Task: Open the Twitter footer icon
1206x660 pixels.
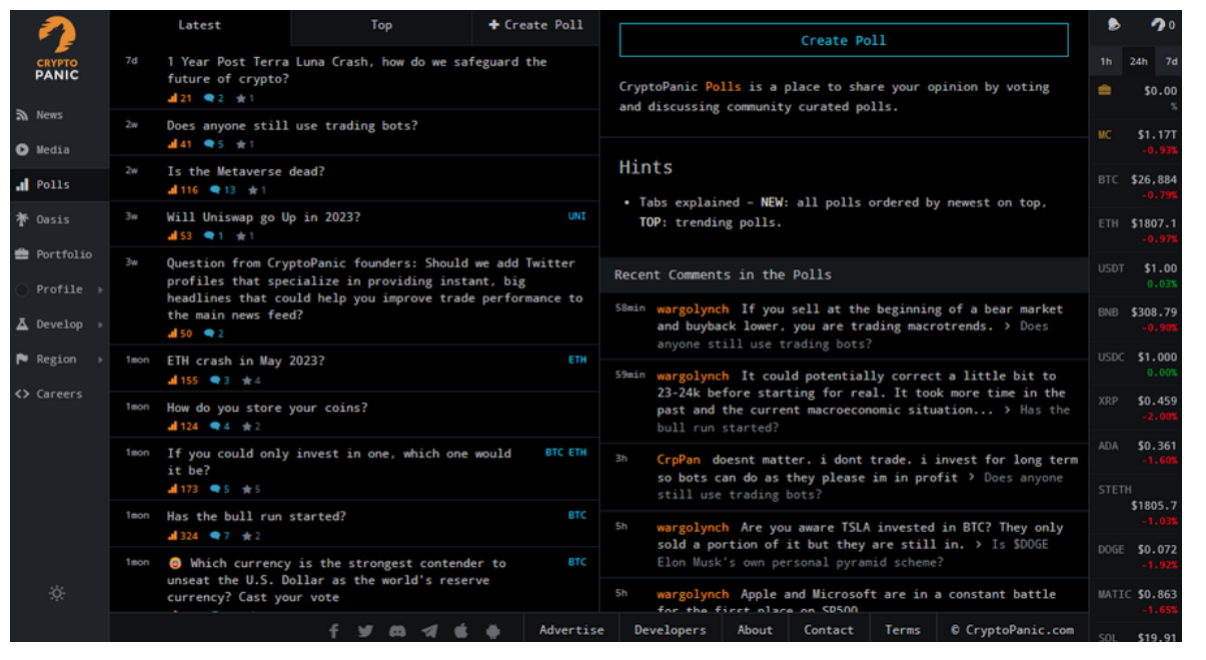Action: [x=365, y=631]
